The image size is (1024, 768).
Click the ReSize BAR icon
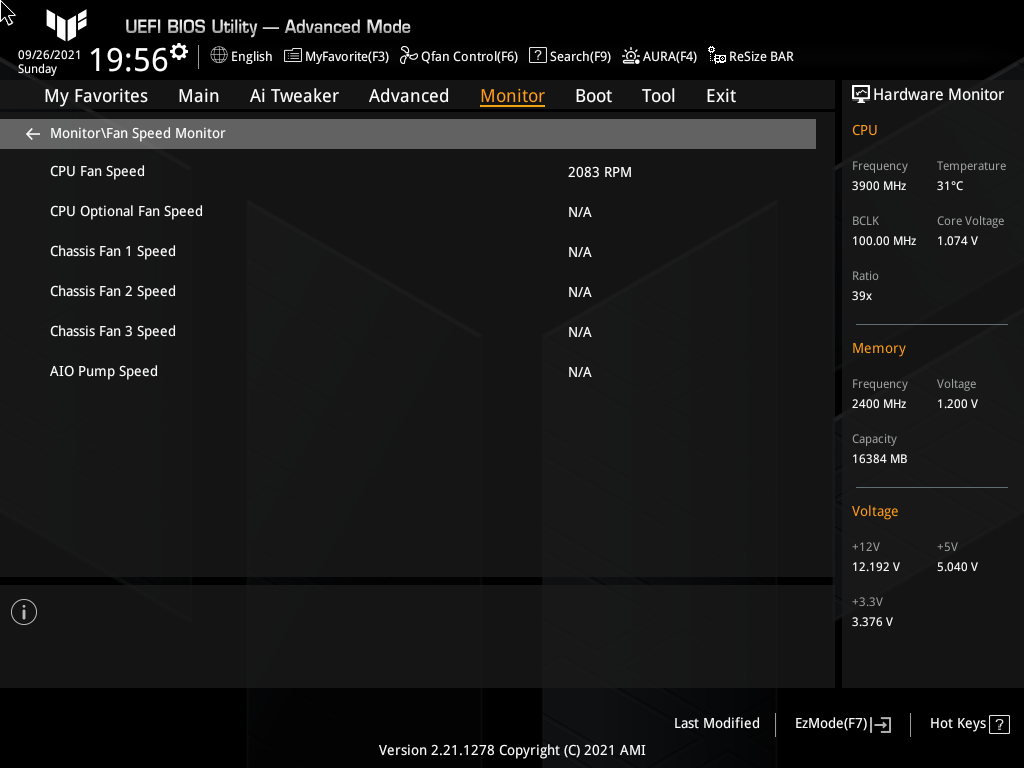[717, 56]
